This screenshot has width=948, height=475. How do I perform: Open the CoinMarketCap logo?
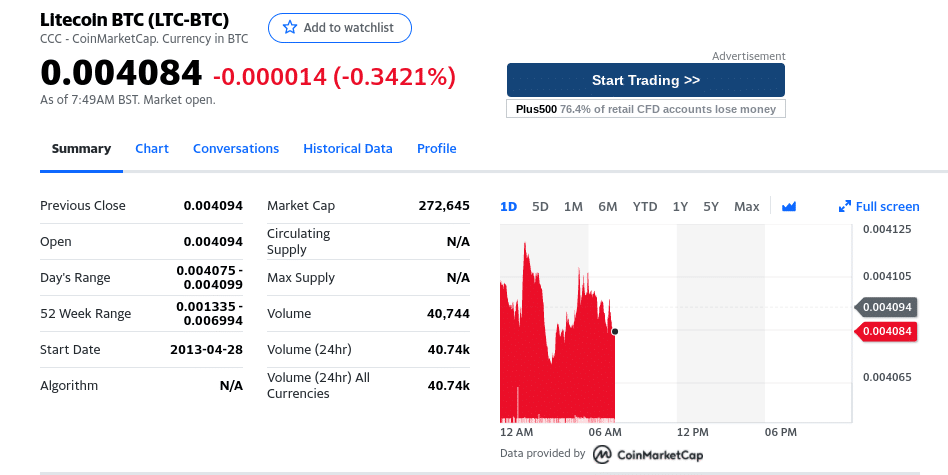(648, 454)
